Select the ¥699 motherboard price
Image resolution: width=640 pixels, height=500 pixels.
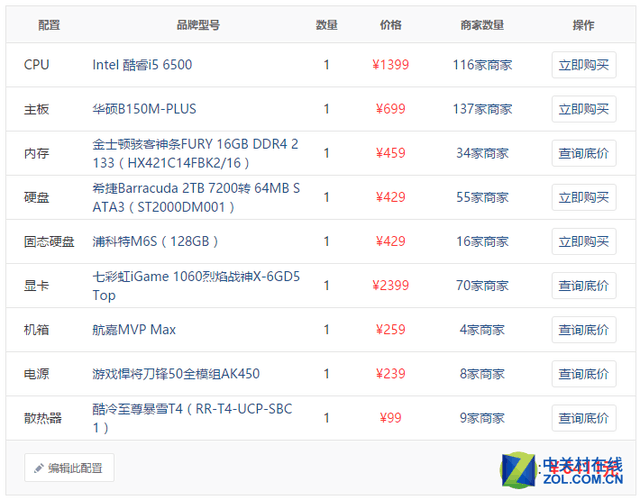(390, 109)
